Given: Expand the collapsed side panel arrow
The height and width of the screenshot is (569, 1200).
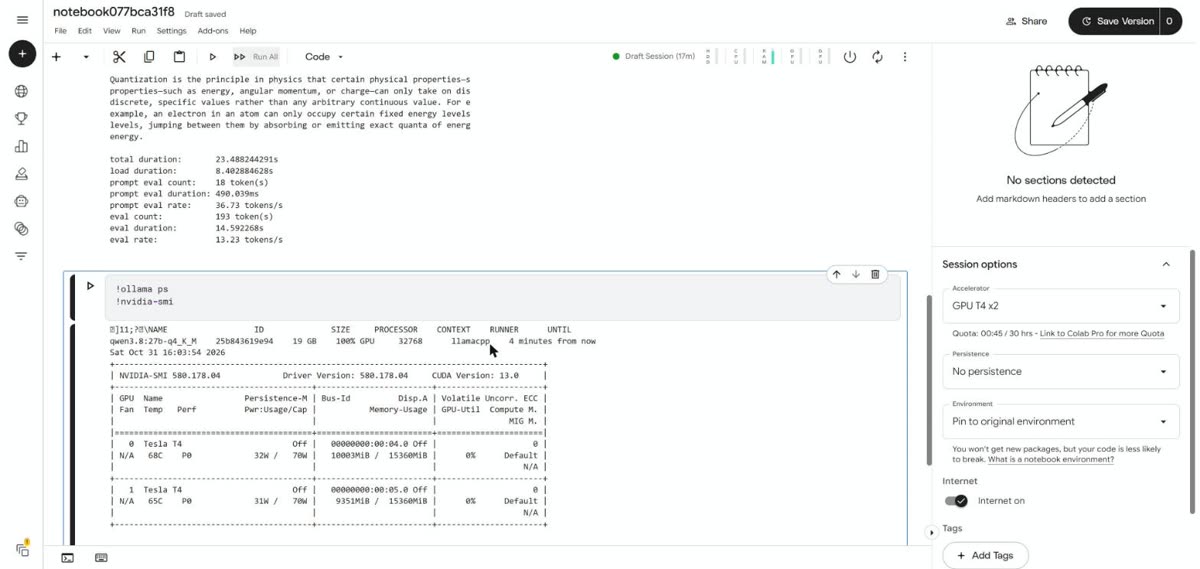Looking at the screenshot, I should point(931,532).
